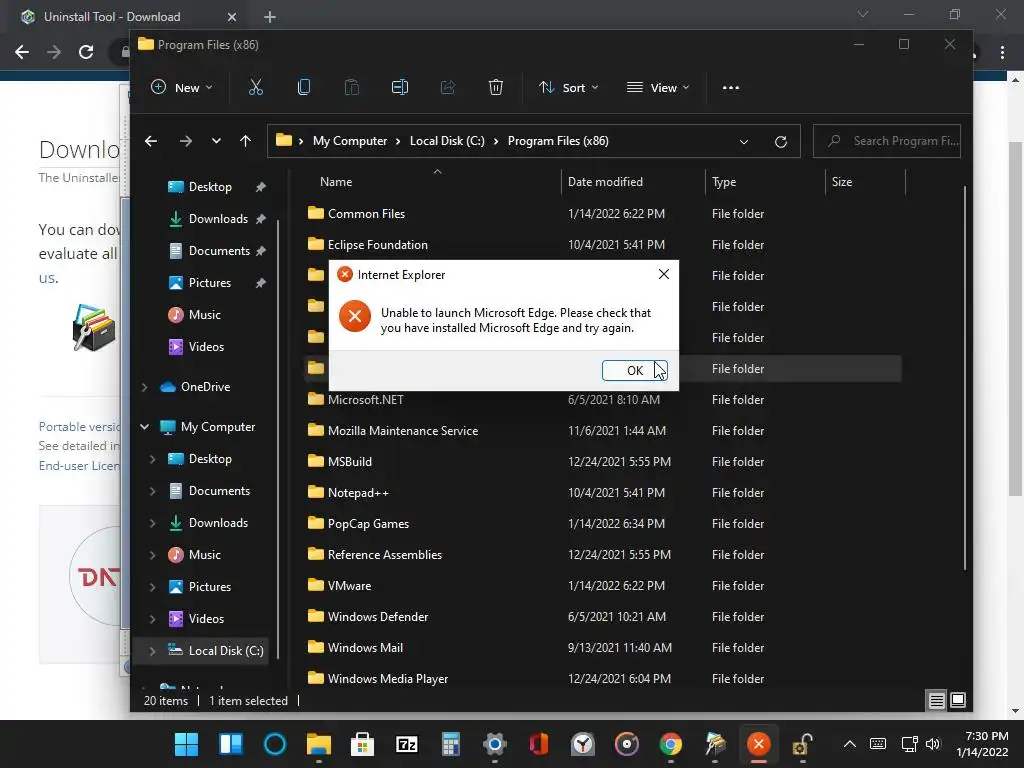Select the VMware folder
This screenshot has width=1024, height=768.
(x=604, y=586)
